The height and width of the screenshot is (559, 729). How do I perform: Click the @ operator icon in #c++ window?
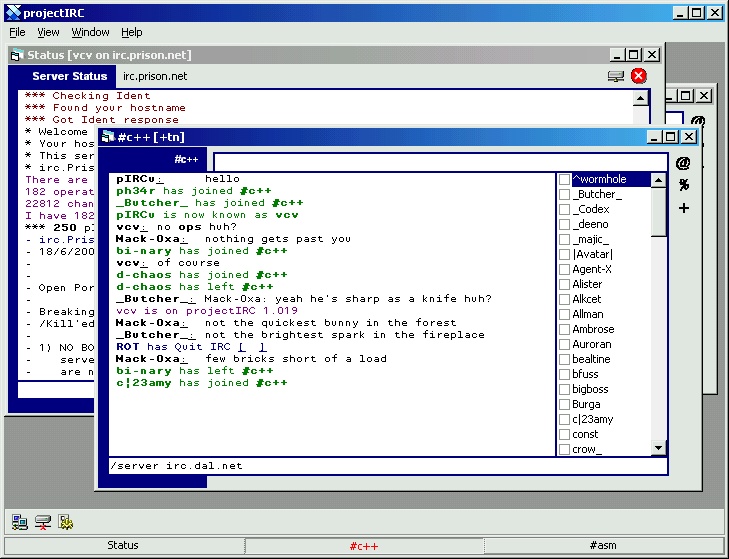pyautogui.click(x=683, y=162)
